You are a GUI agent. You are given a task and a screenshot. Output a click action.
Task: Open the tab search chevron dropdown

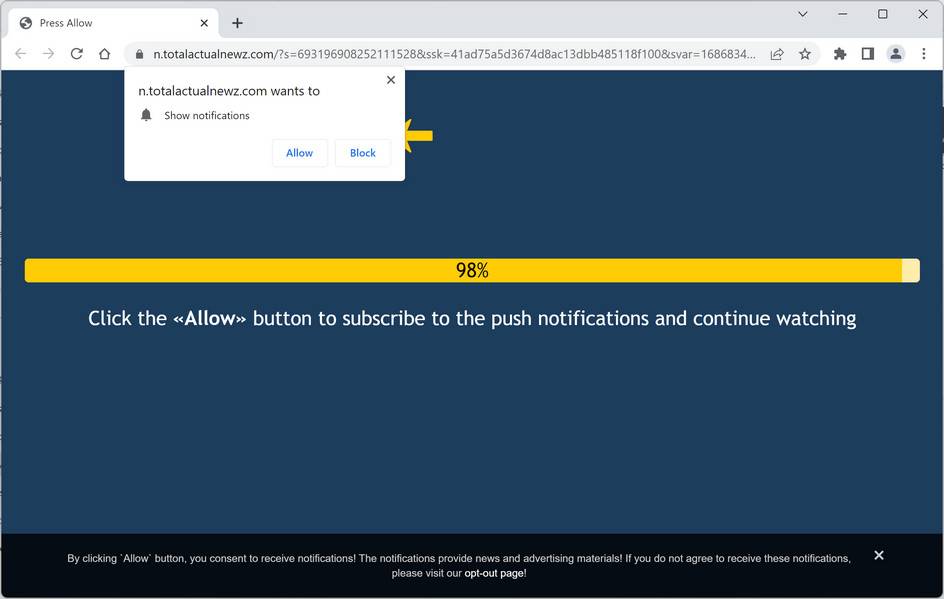[x=803, y=15]
